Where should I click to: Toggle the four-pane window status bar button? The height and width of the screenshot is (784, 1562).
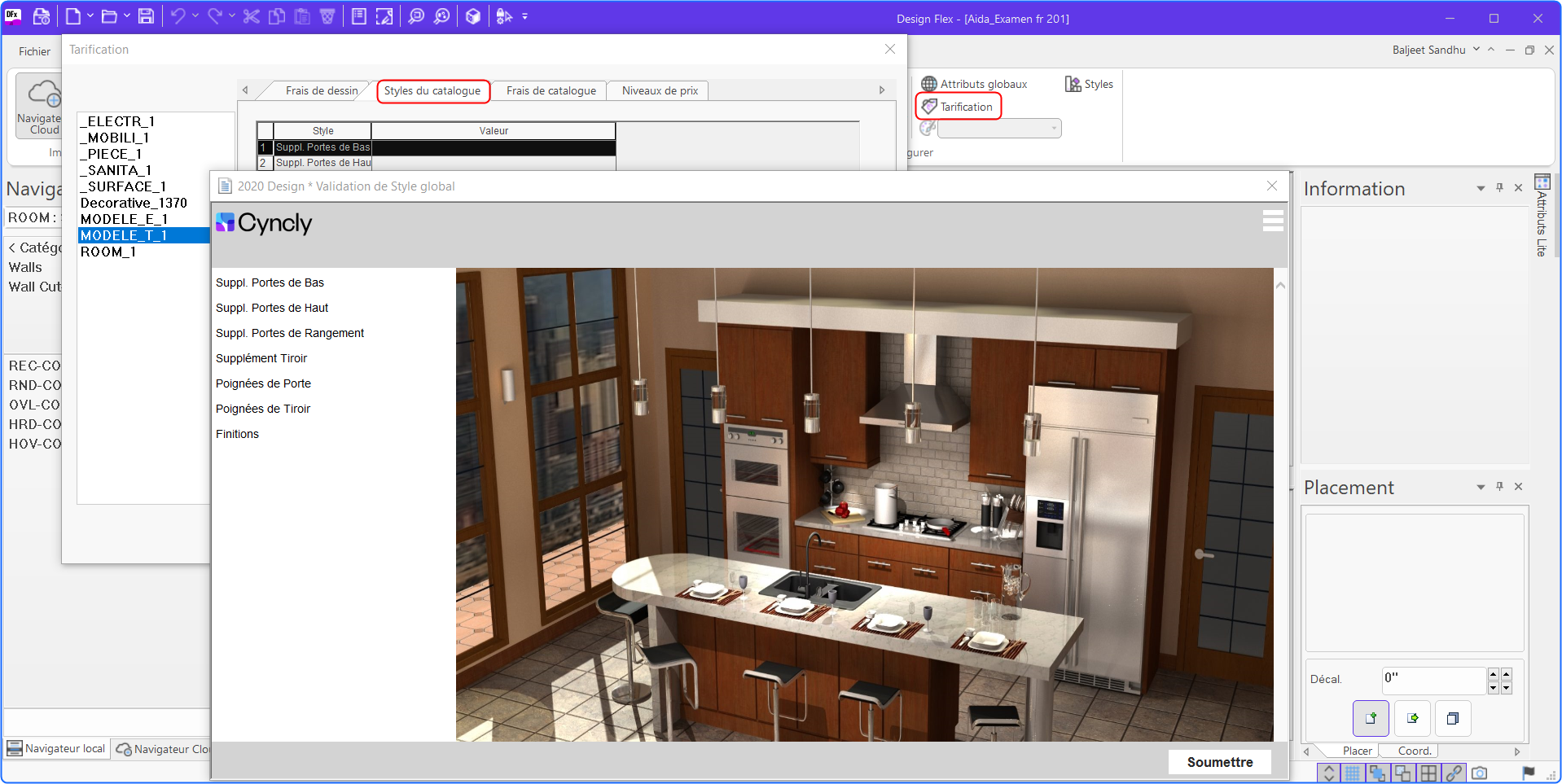pyautogui.click(x=1428, y=773)
